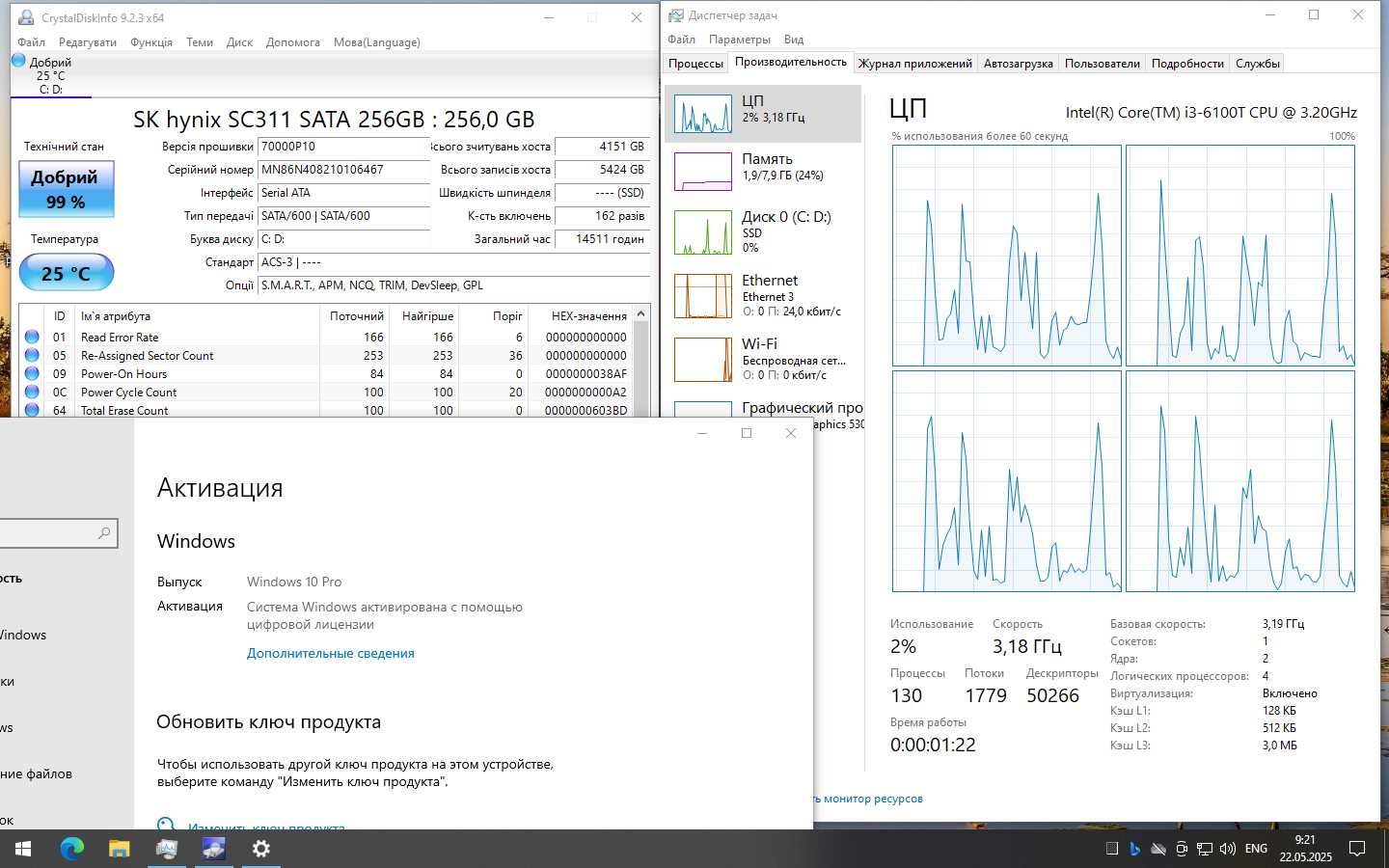The height and width of the screenshot is (868, 1389).
Task: Open Файл menu in CrystalDiskInfo
Action: [31, 42]
